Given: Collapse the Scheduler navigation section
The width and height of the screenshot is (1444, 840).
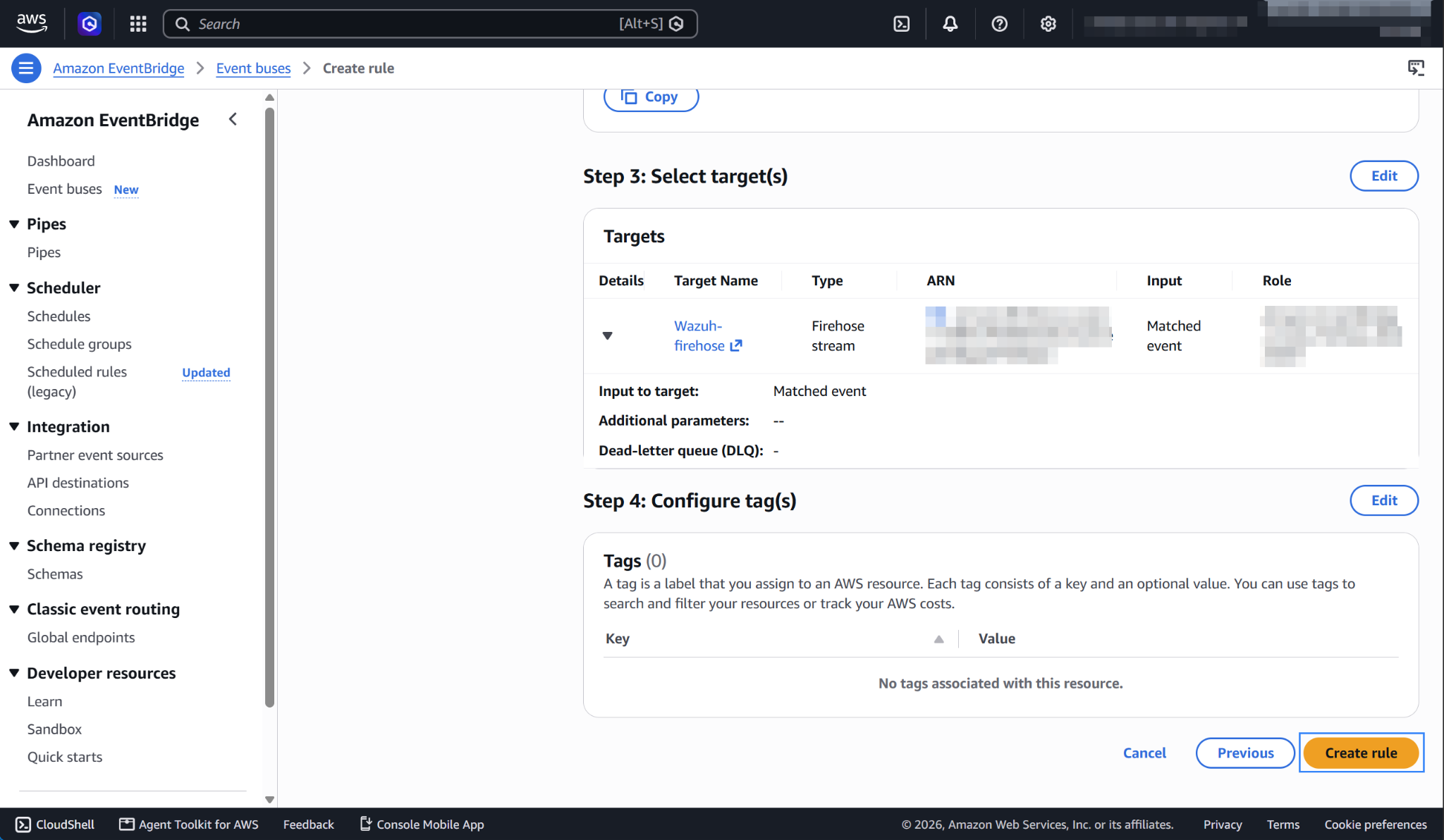Looking at the screenshot, I should (x=14, y=288).
